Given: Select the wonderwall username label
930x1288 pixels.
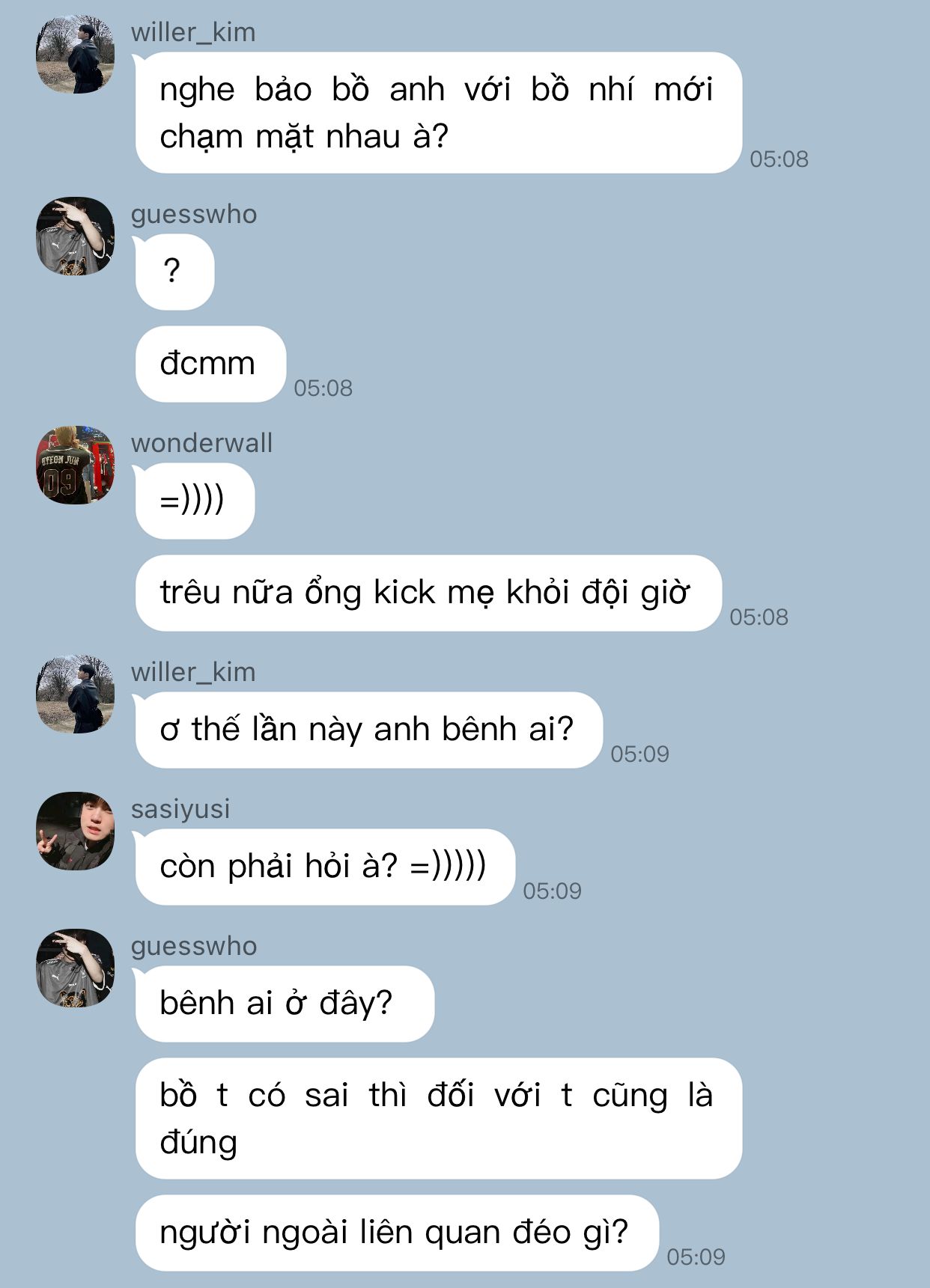Looking at the screenshot, I should [x=201, y=442].
